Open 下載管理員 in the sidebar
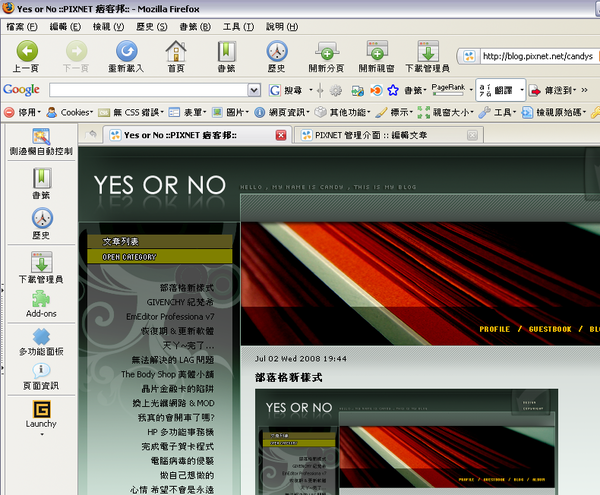 [41, 267]
